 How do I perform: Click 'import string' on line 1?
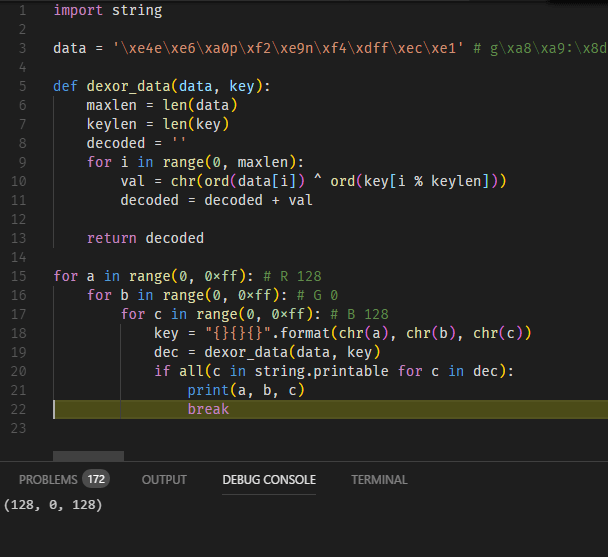coord(108,10)
